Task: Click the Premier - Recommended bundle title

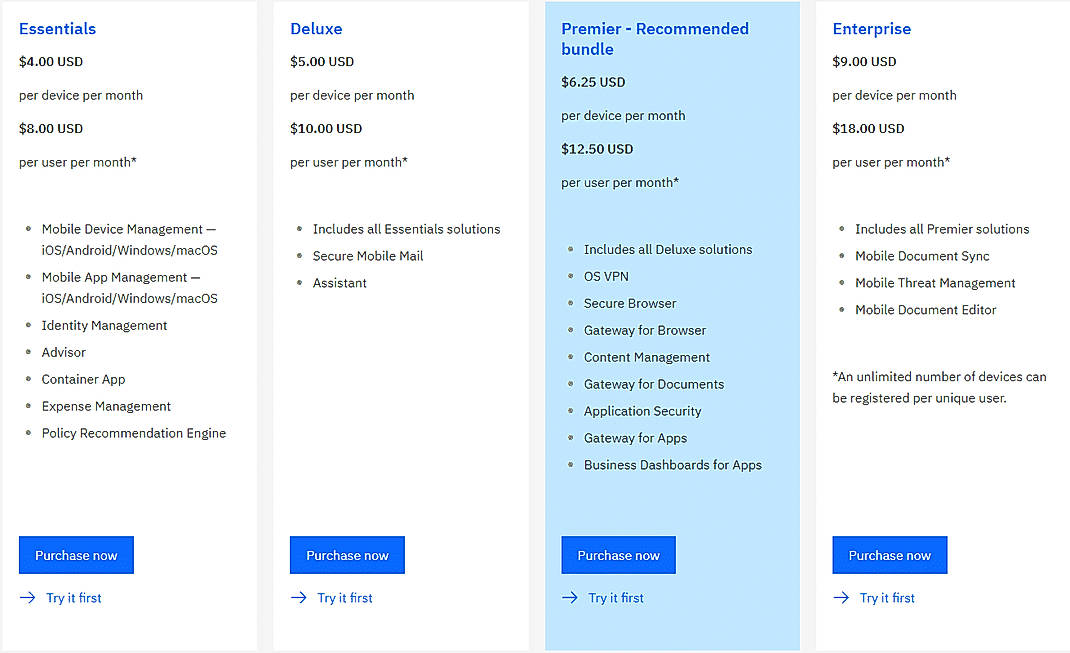Action: coord(654,39)
